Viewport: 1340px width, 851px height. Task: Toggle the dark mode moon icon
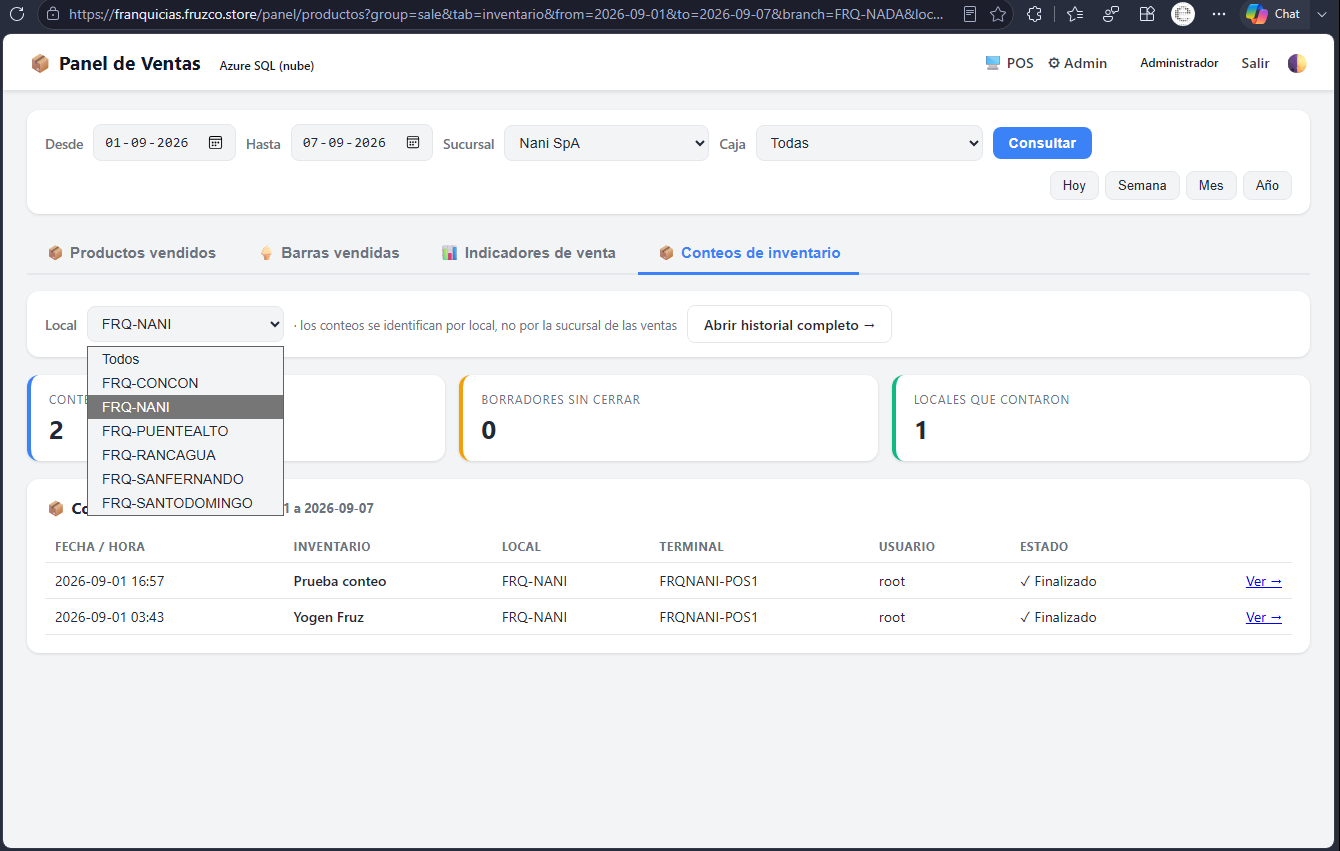[x=1297, y=63]
